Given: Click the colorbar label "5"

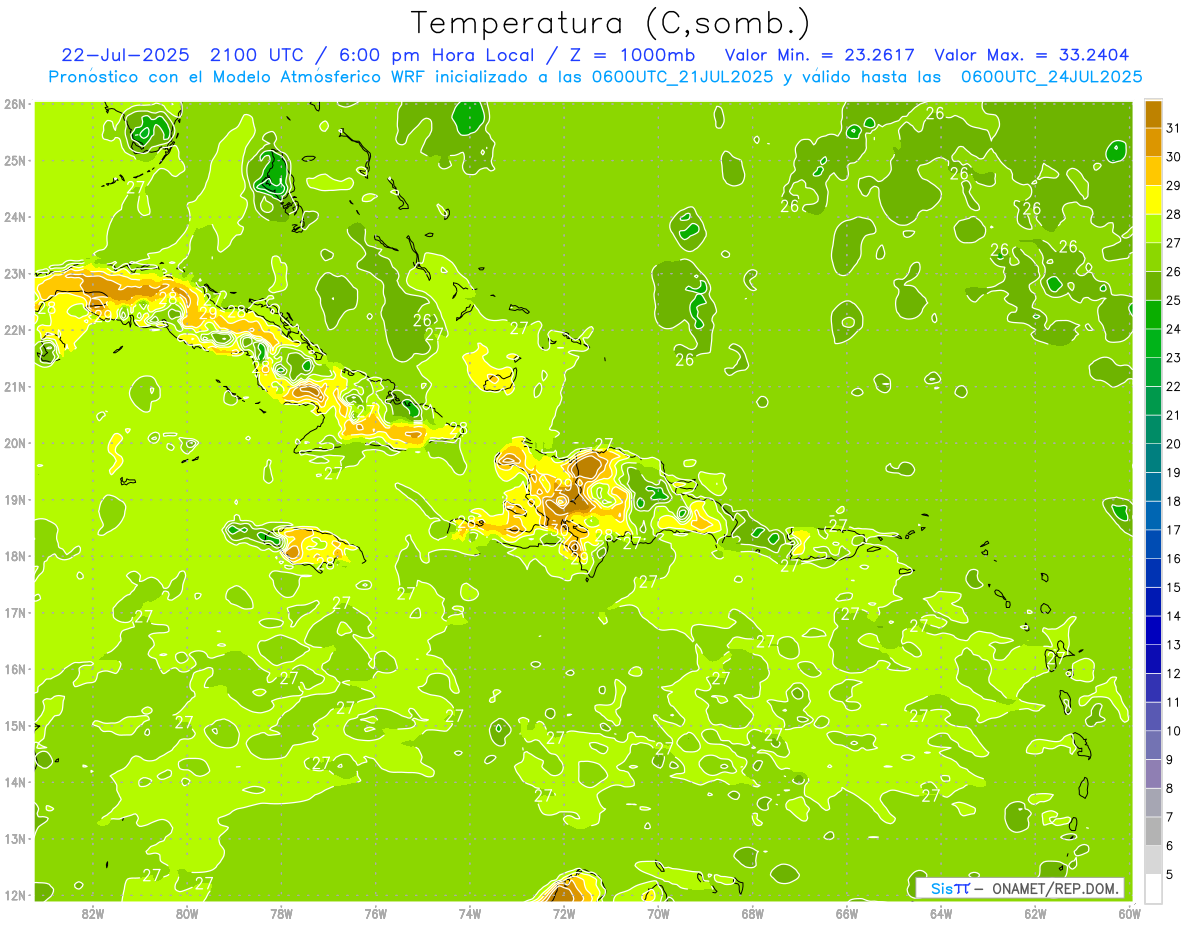Looking at the screenshot, I should click(1170, 874).
